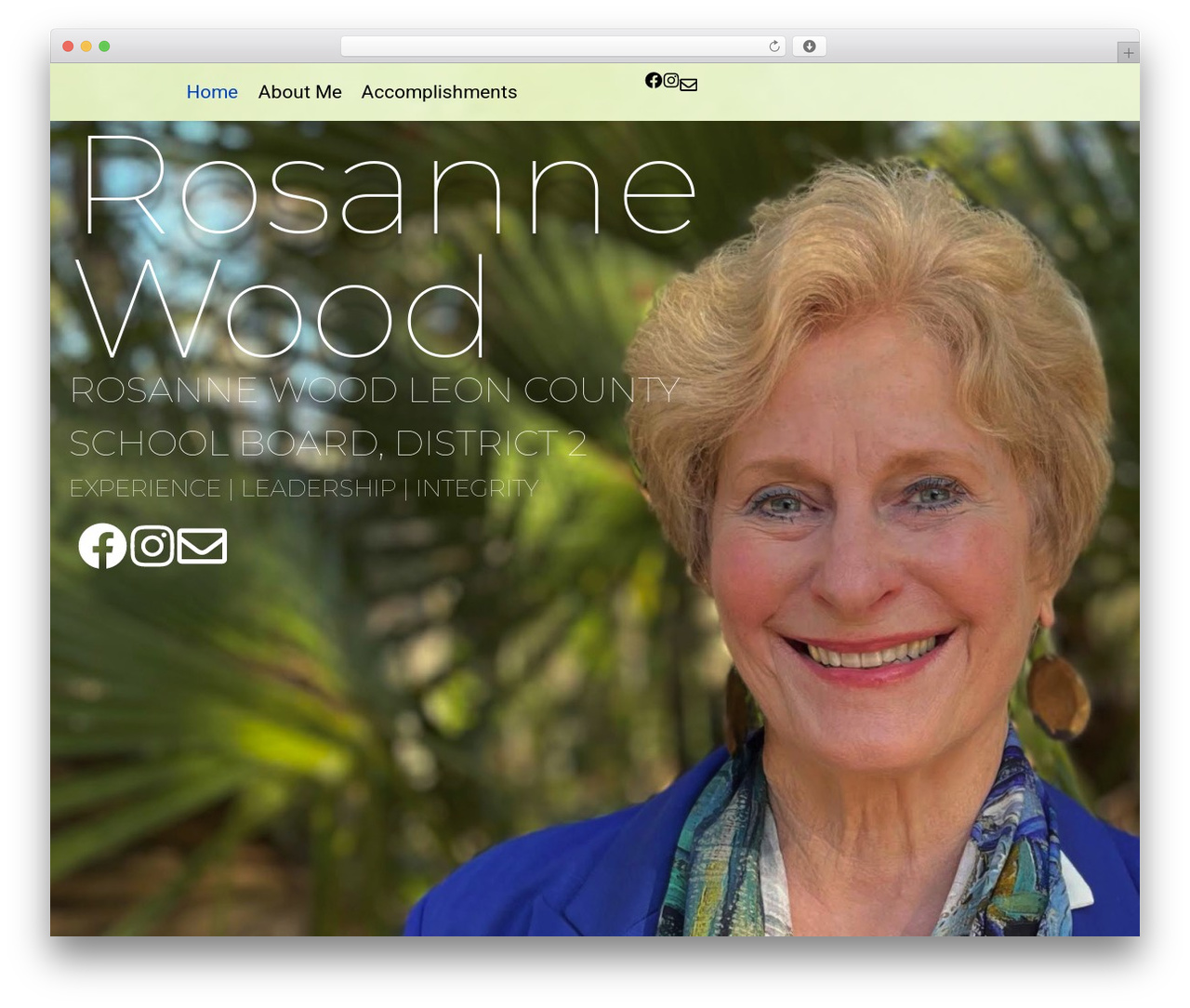Screen dimensions: 1190x1008
Task: Click the Rosanne Wood site title
Action: click(x=388, y=245)
